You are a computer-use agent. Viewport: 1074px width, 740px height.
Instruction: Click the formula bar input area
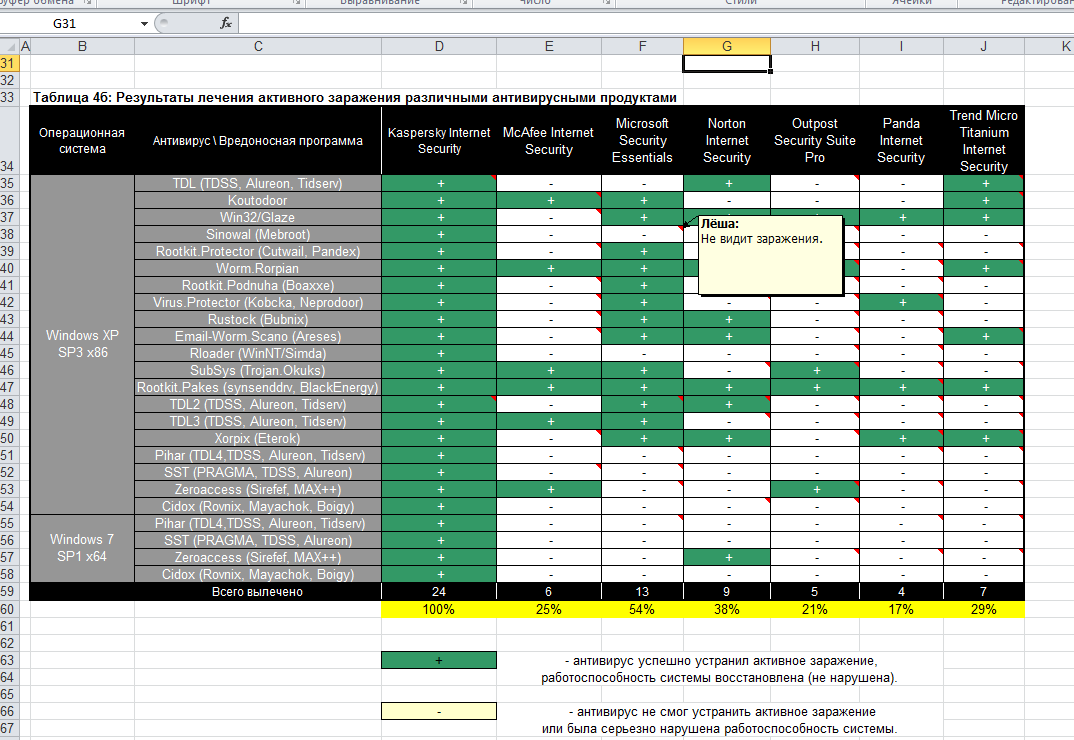click(x=656, y=24)
